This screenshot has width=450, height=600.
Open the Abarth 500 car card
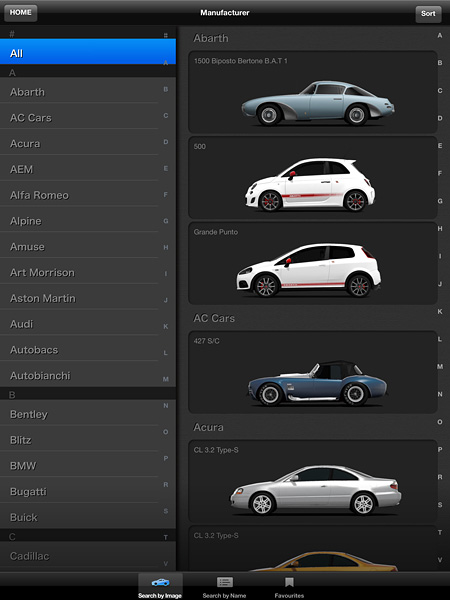313,178
